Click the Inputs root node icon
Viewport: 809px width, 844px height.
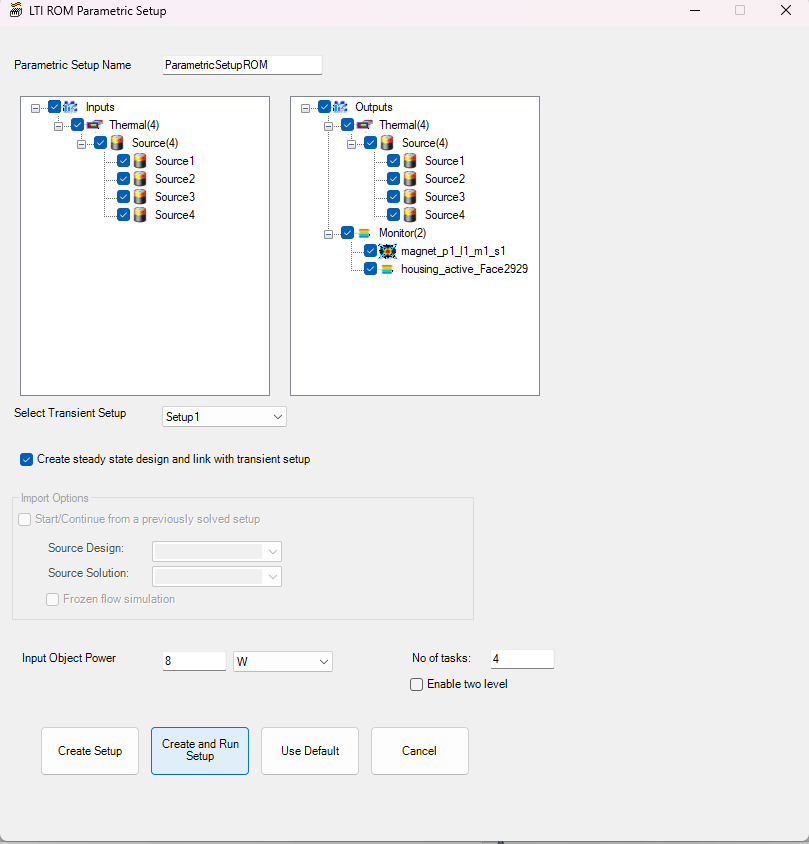71,107
